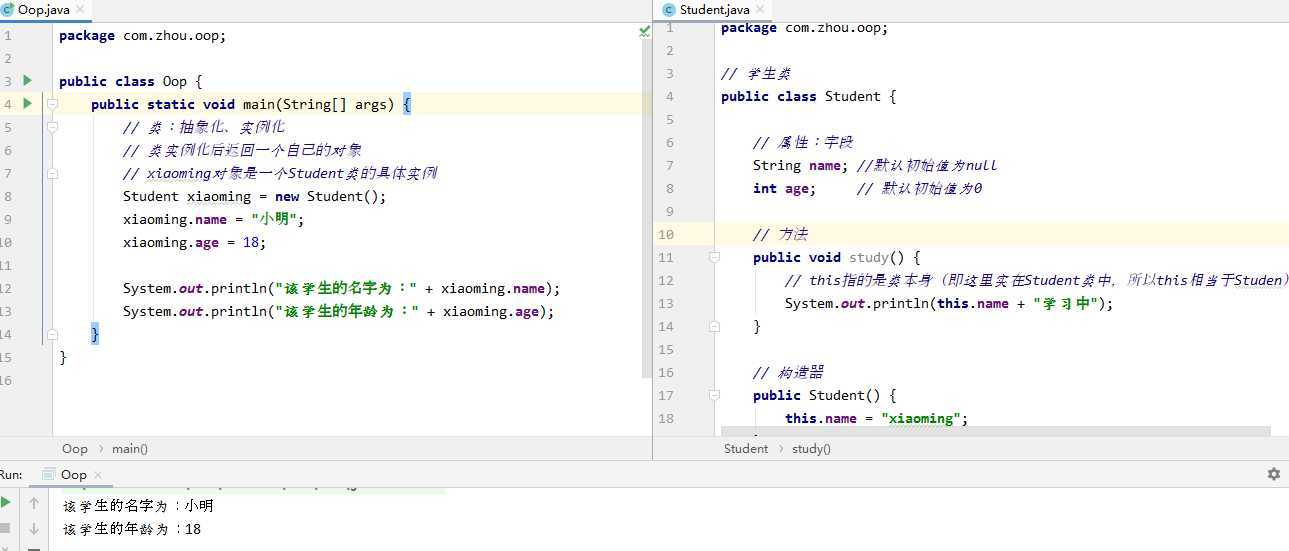This screenshot has width=1289, height=551.
Task: Click the '// 构造器' comment on line 16
Action: (x=788, y=372)
